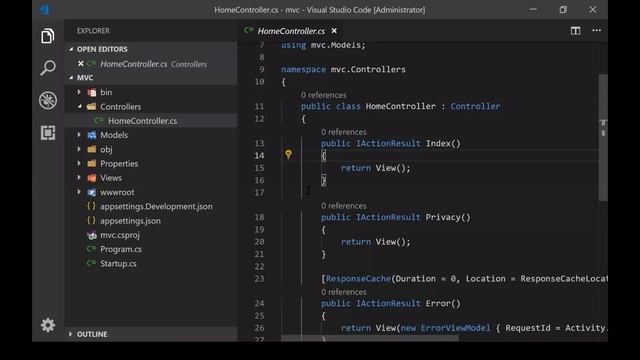Click the wwwroot folder icon
Screen dimensions: 640x360
tap(92, 192)
